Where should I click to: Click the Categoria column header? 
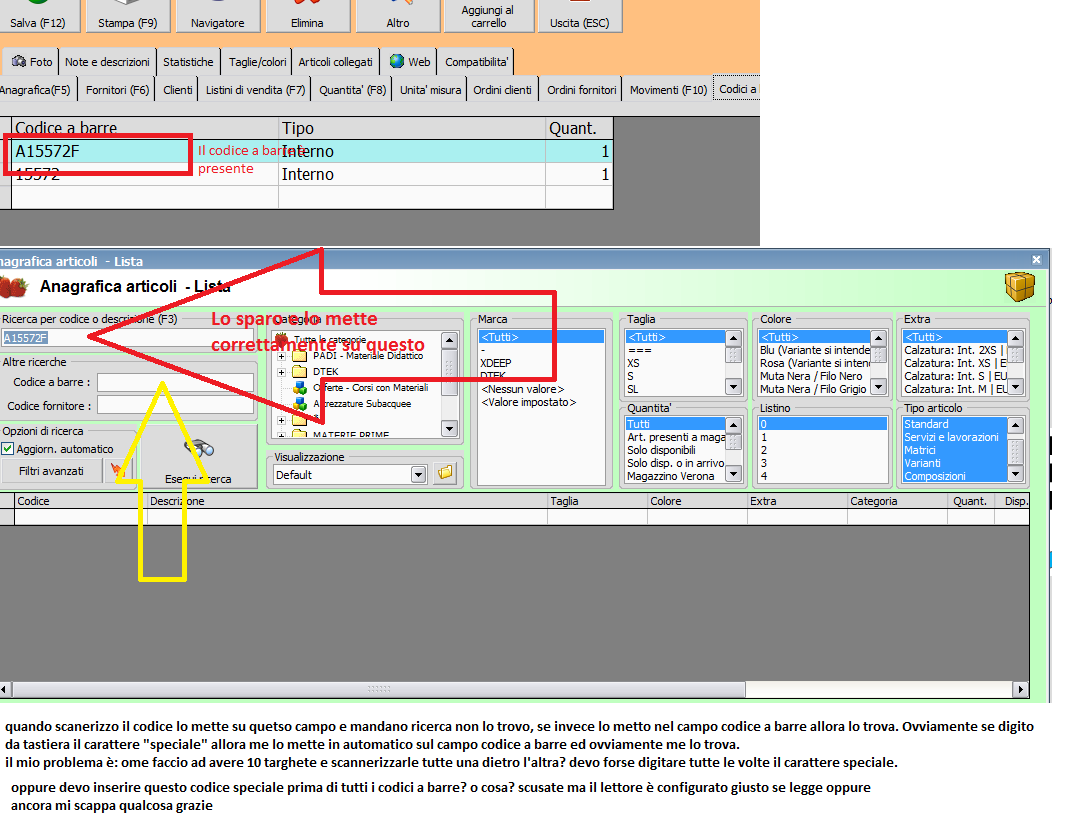pos(897,501)
